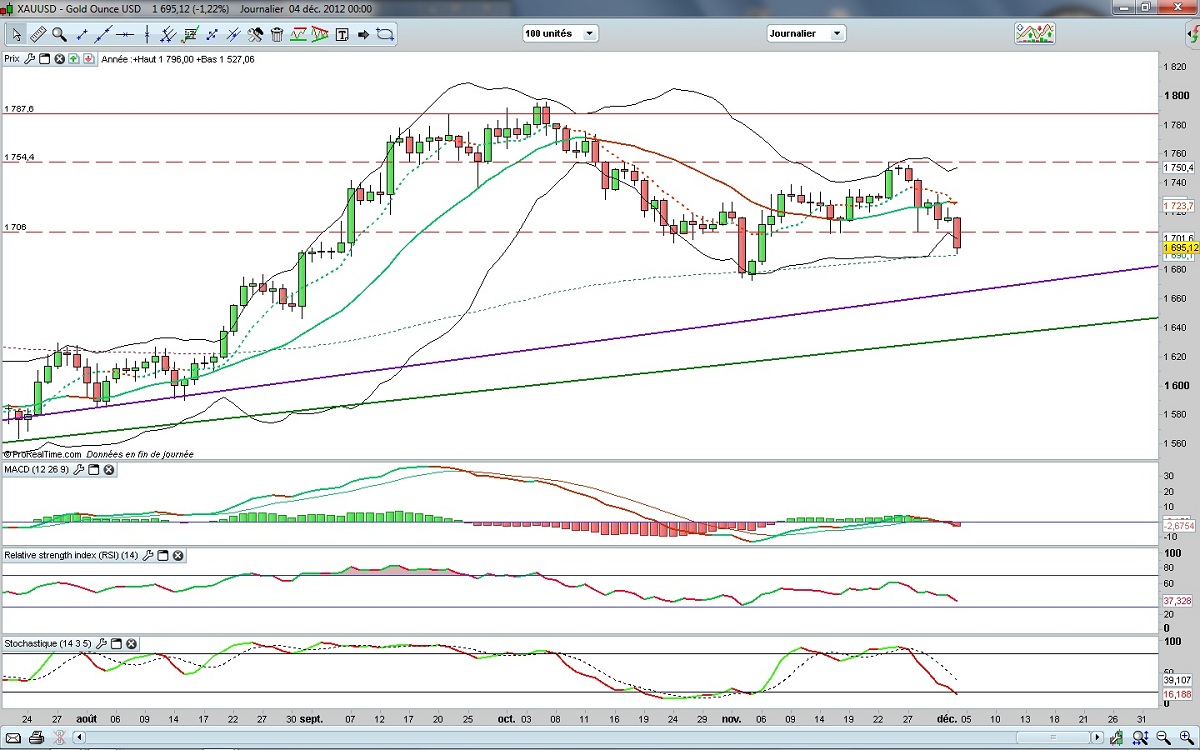Open the hammer and wrench tools icon
The image size is (1200, 750).
(x=255, y=34)
